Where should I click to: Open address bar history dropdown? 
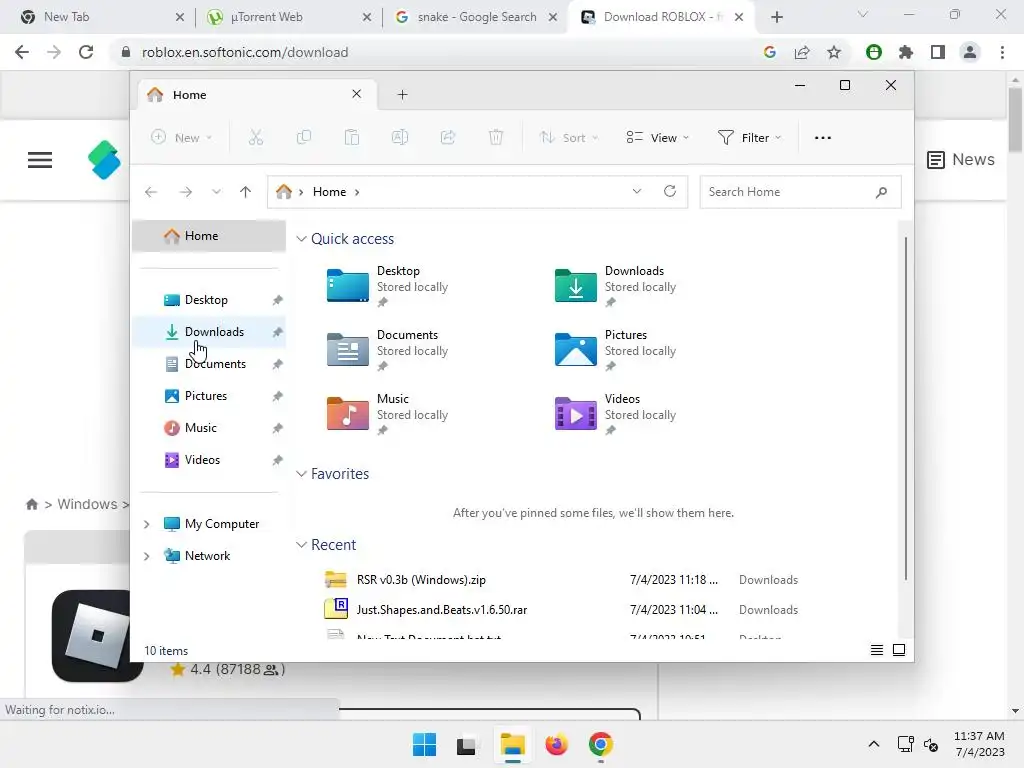tap(637, 191)
